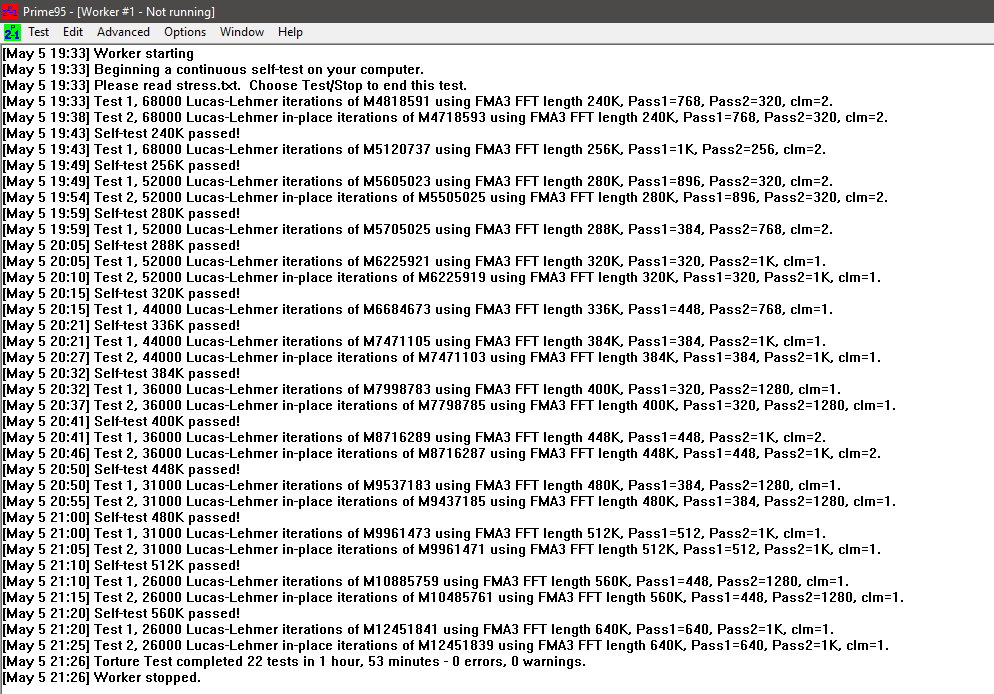Click the Test 1 M12451841 log line
The image size is (994, 694).
click(x=418, y=629)
